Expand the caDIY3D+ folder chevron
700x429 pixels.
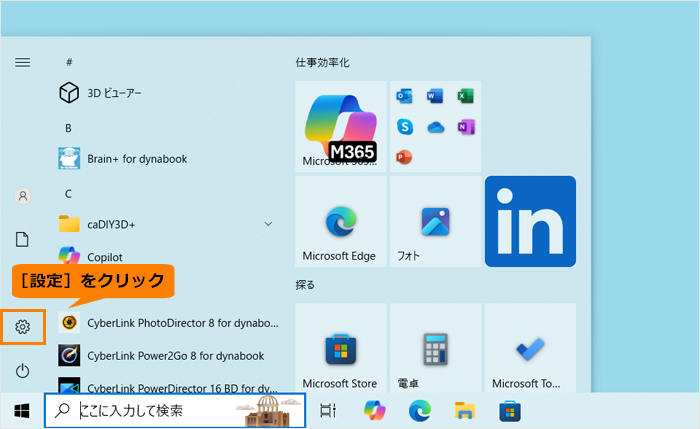pos(268,224)
